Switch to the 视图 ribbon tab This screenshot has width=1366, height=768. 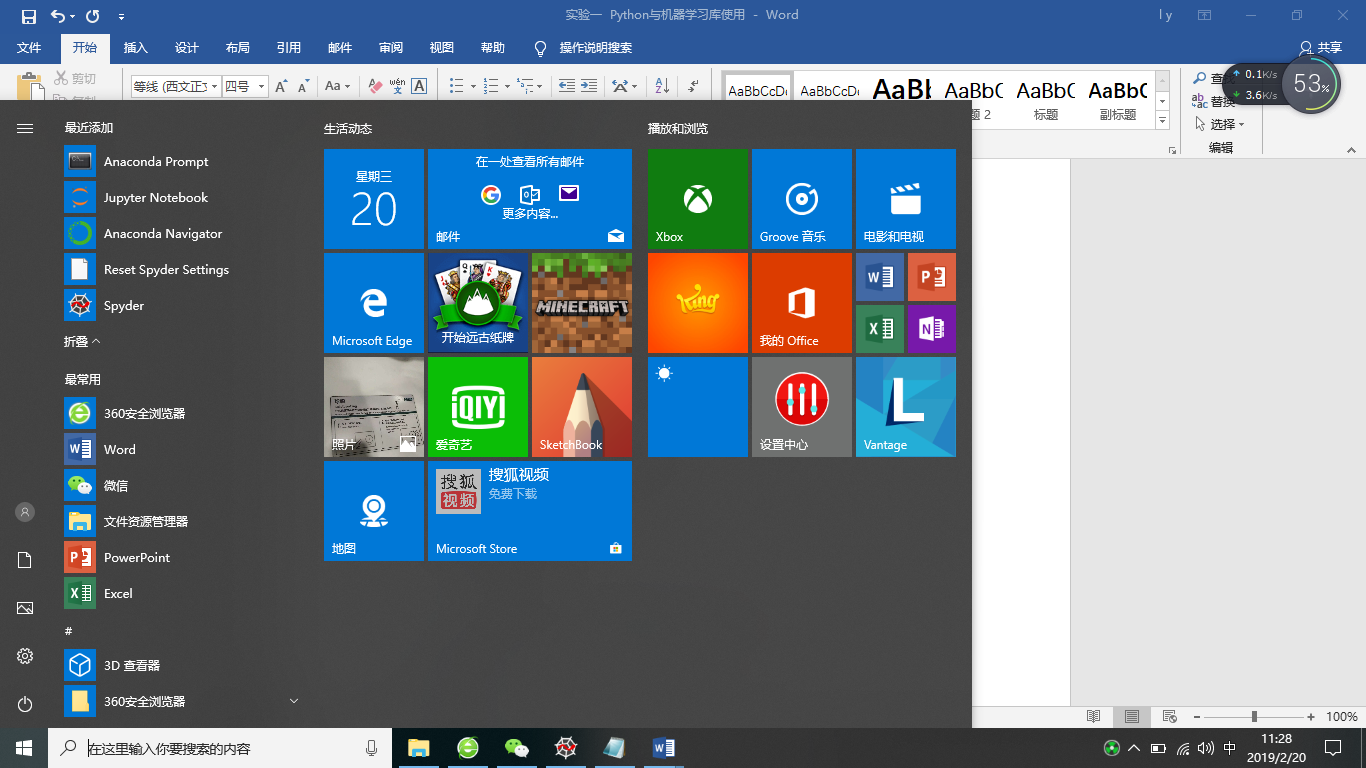tap(442, 48)
